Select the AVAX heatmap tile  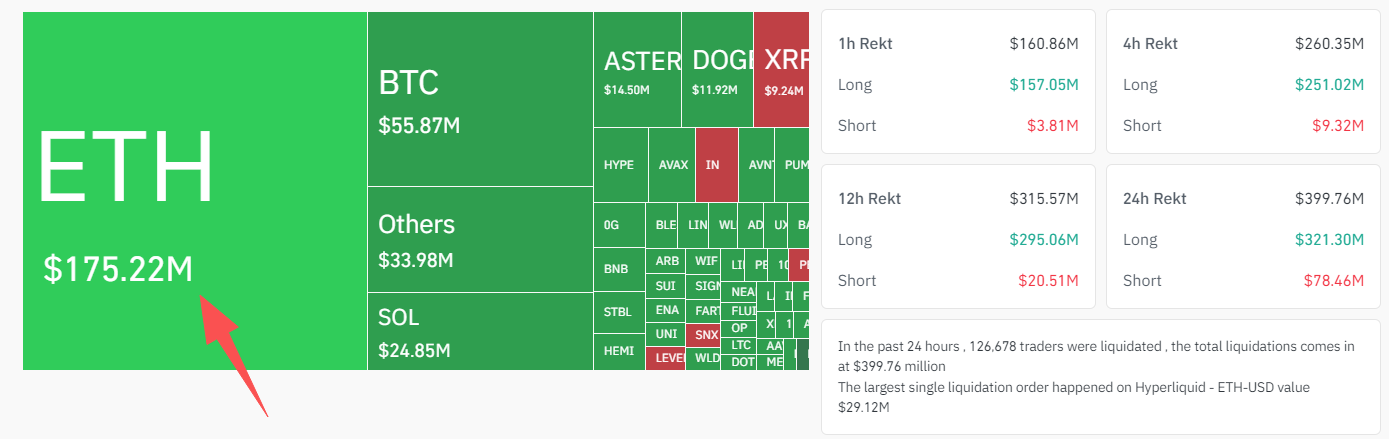click(x=672, y=165)
